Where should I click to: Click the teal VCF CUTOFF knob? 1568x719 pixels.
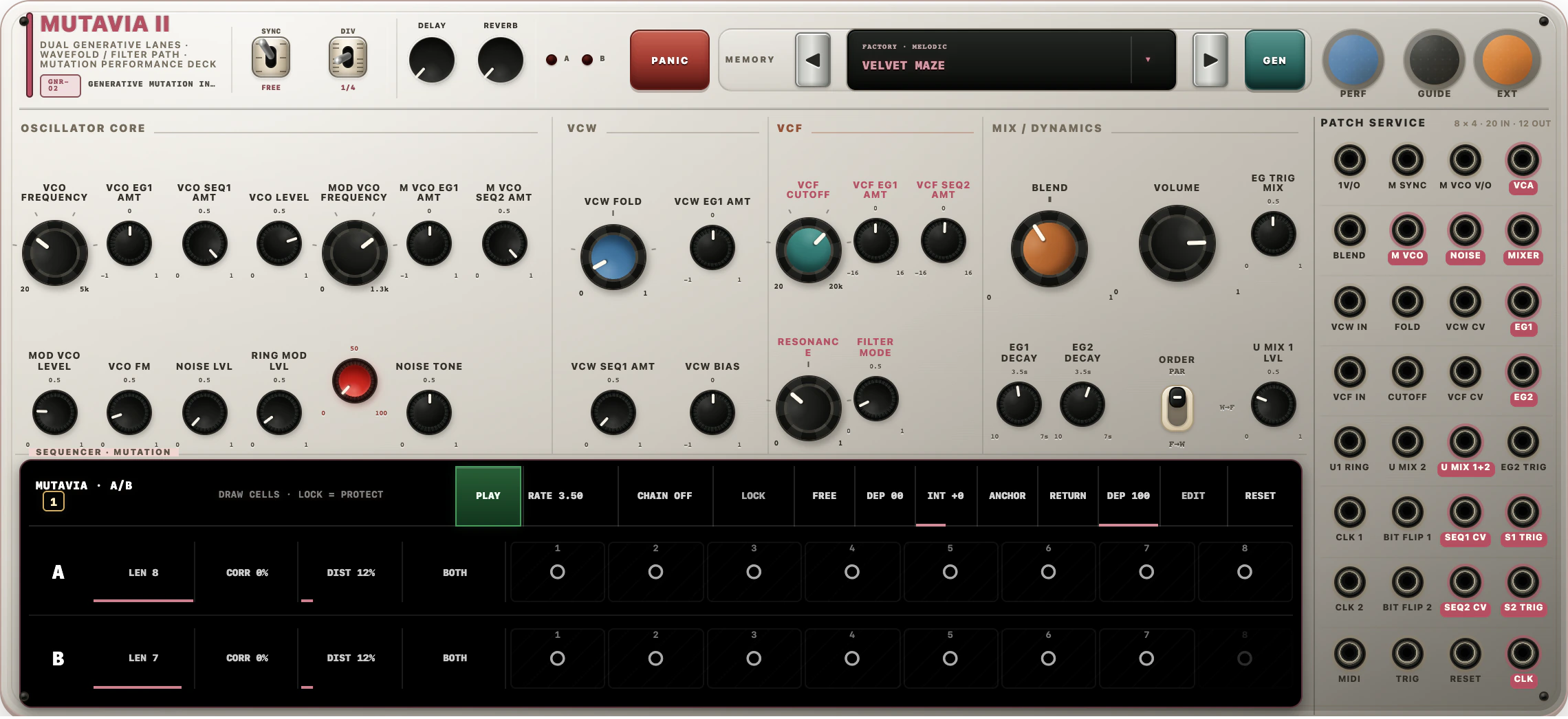coord(808,250)
